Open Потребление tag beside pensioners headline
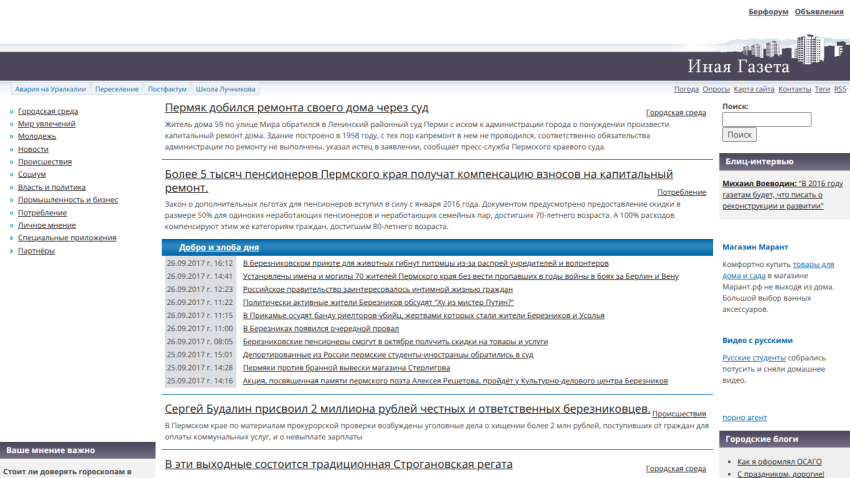The width and height of the screenshot is (850, 478). click(681, 192)
